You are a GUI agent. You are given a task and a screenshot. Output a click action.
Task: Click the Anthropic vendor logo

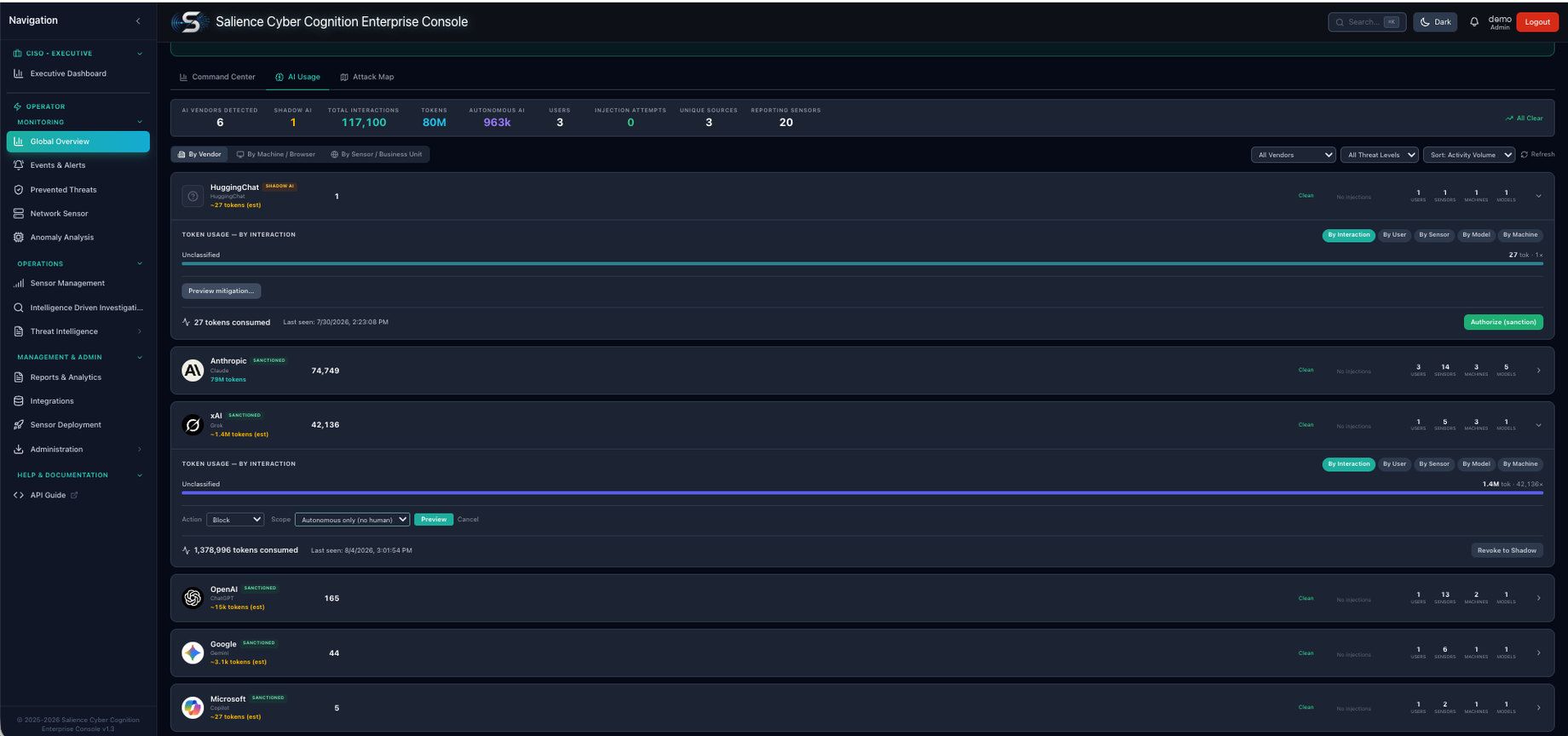click(x=193, y=371)
